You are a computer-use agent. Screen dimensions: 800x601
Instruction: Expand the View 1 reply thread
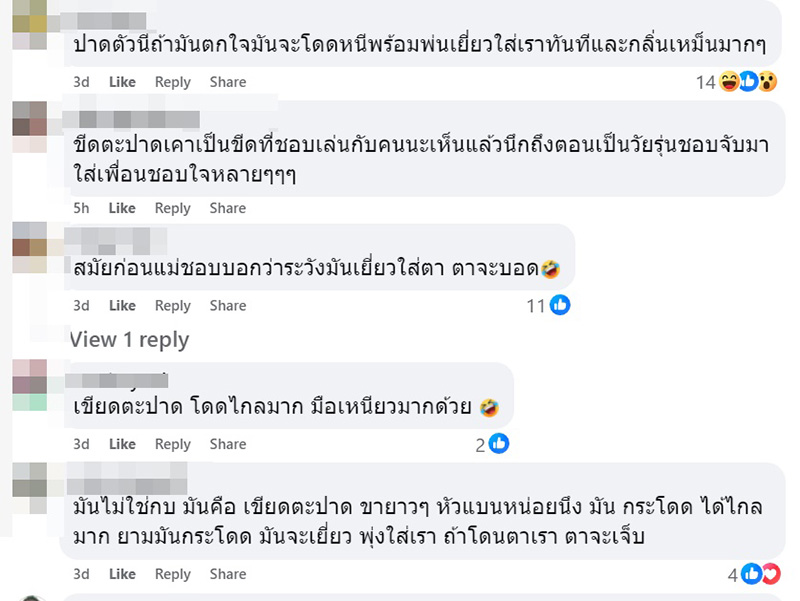click(x=130, y=340)
